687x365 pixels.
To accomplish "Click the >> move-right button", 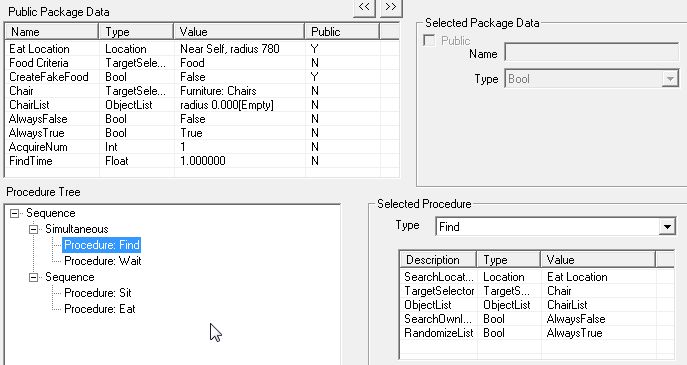I will click(391, 7).
